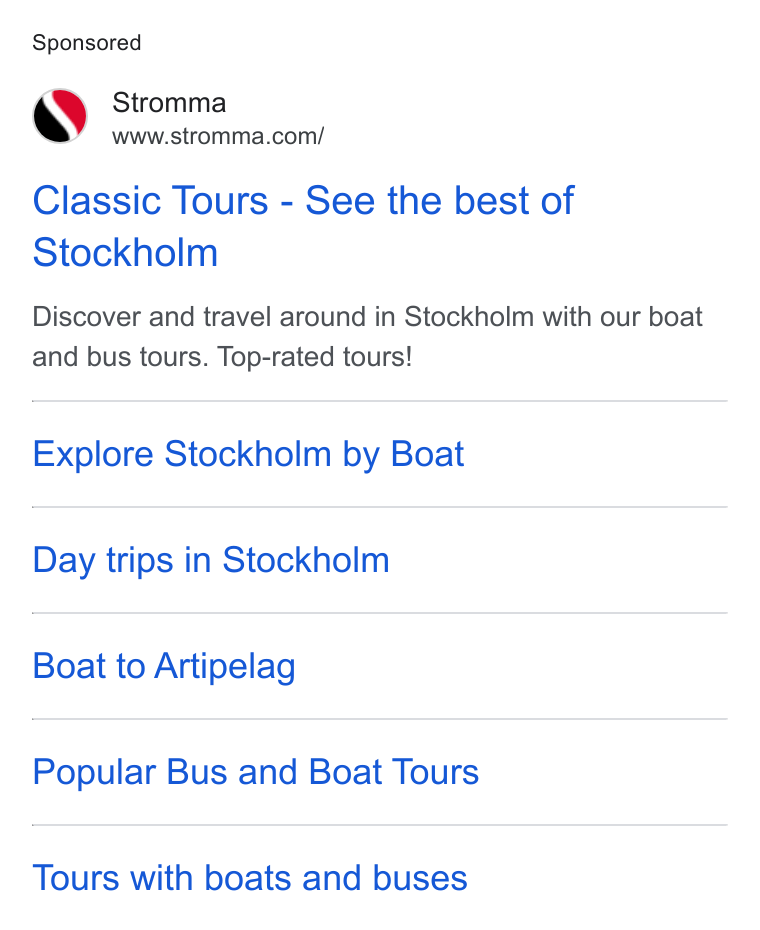Choose the Artipelag boat sitelink
Image resolution: width=760 pixels, height=930 pixels.
(x=164, y=666)
